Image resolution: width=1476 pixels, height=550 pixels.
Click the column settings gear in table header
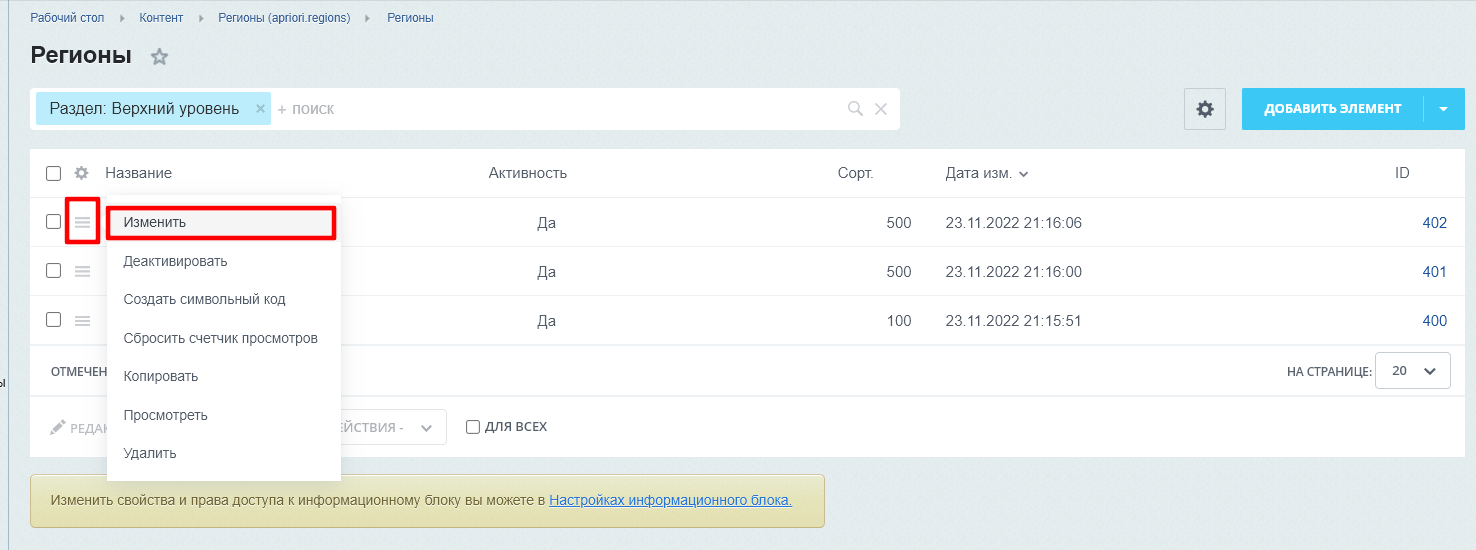[x=82, y=173]
